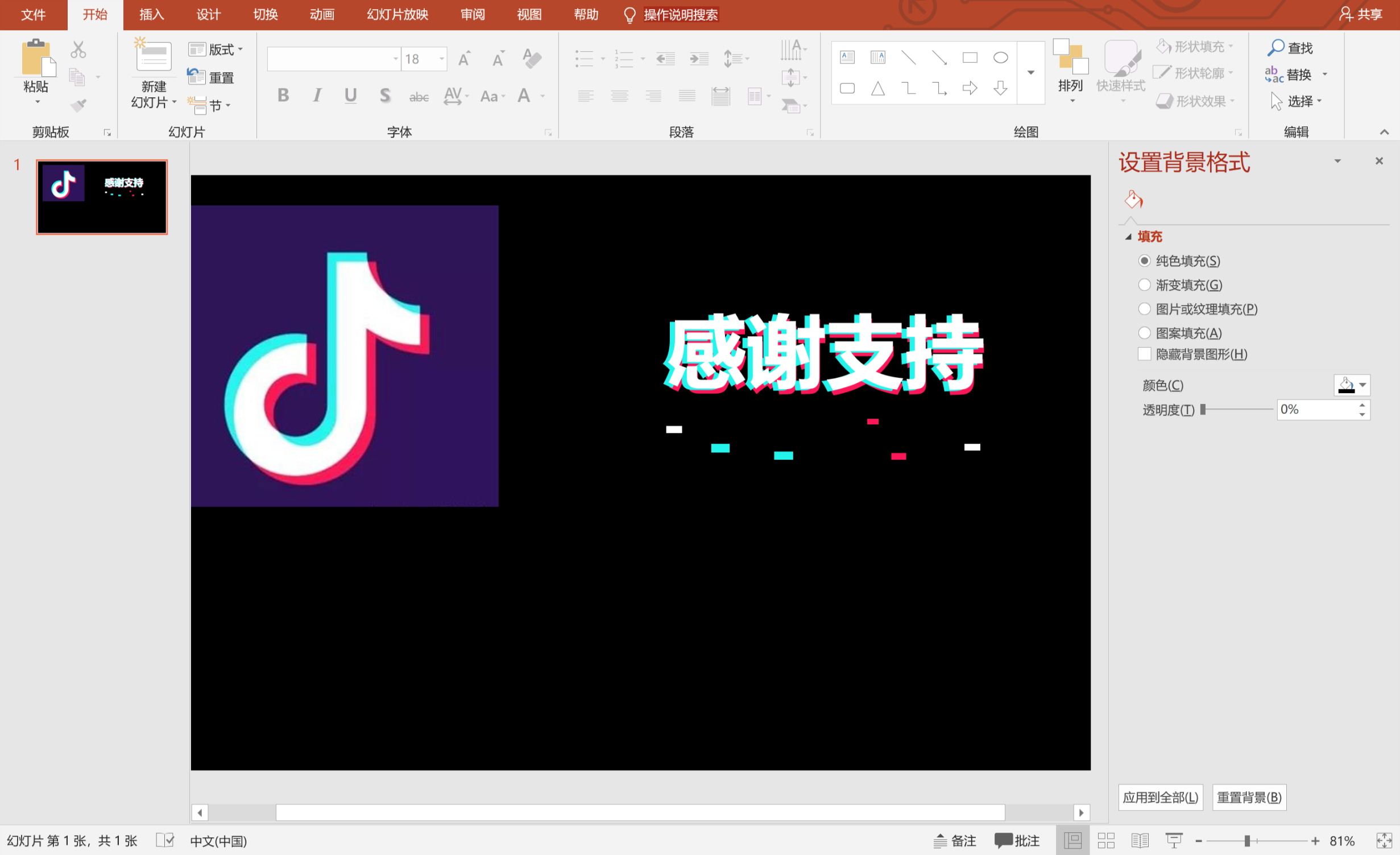Click the Format Painter brush icon
The height and width of the screenshot is (855, 1400).
(x=78, y=105)
